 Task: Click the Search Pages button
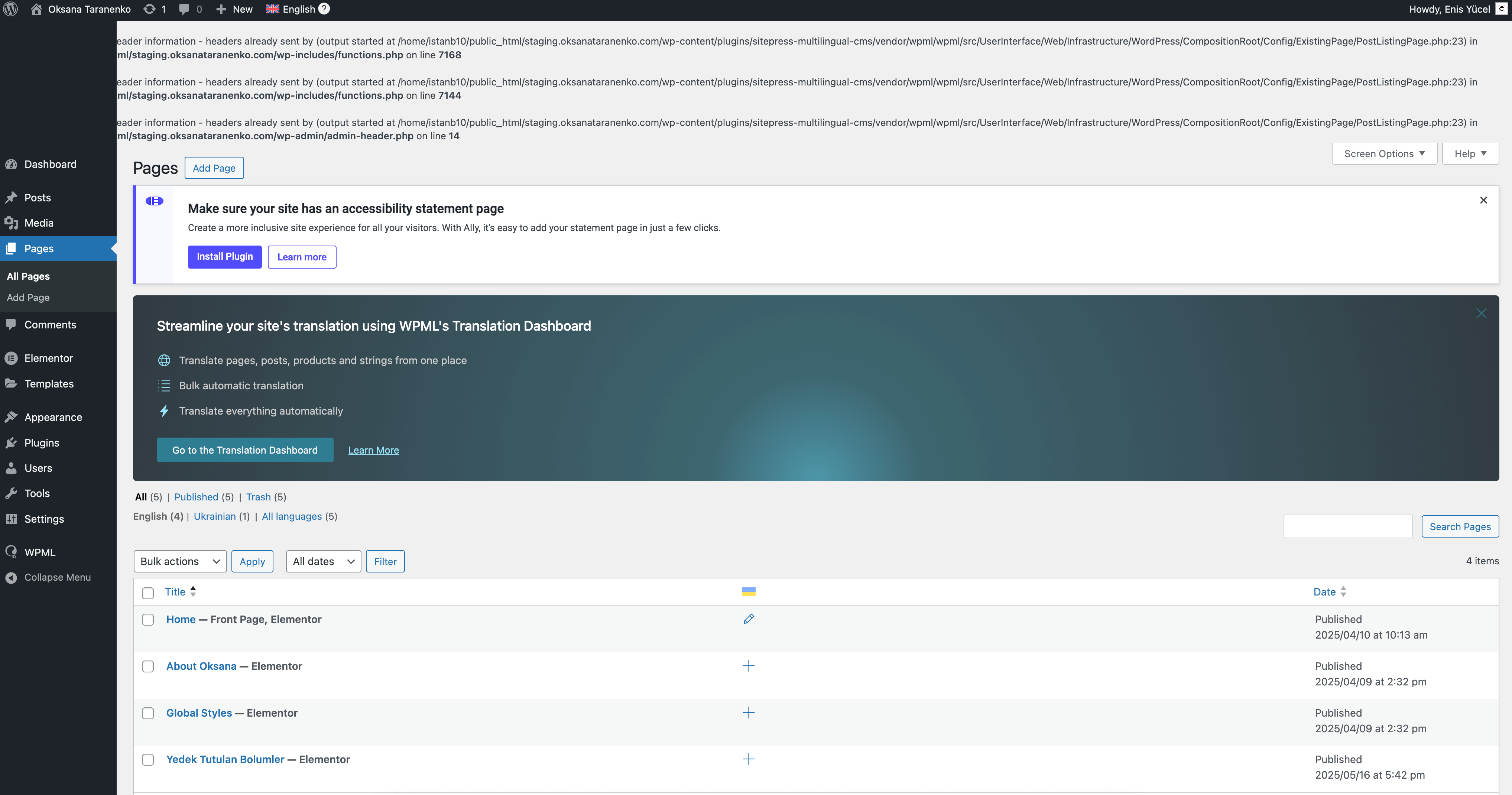[1460, 527]
